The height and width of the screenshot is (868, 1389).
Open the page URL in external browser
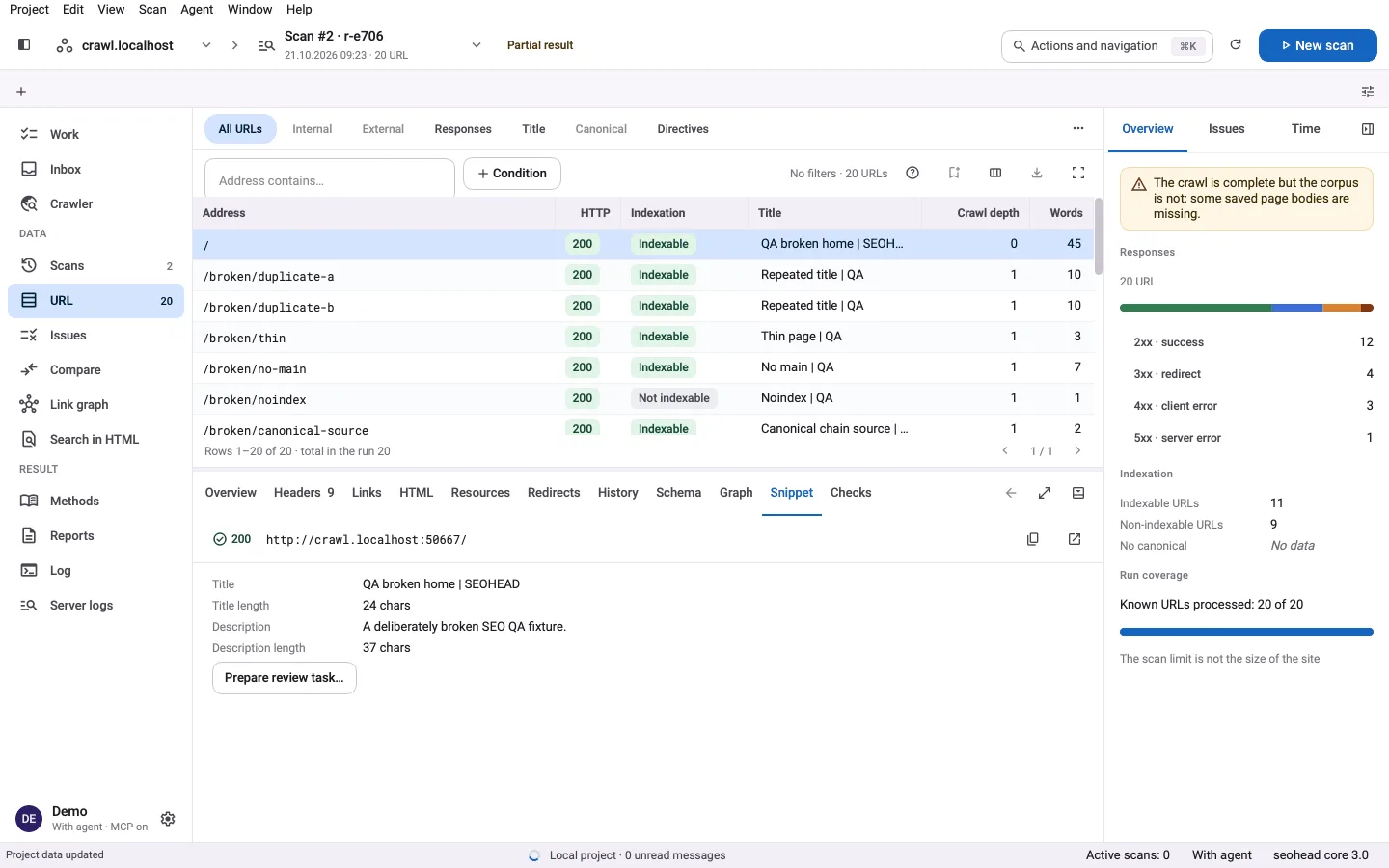pyautogui.click(x=1075, y=539)
